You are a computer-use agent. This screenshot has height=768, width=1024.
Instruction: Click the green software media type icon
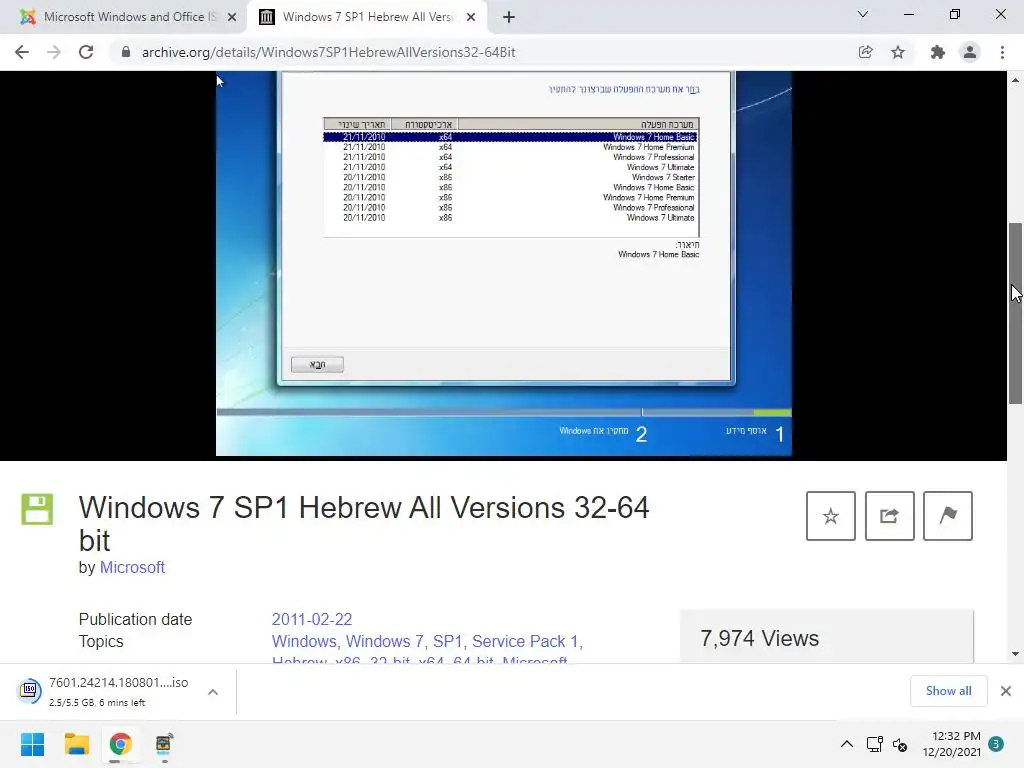pyautogui.click(x=37, y=509)
